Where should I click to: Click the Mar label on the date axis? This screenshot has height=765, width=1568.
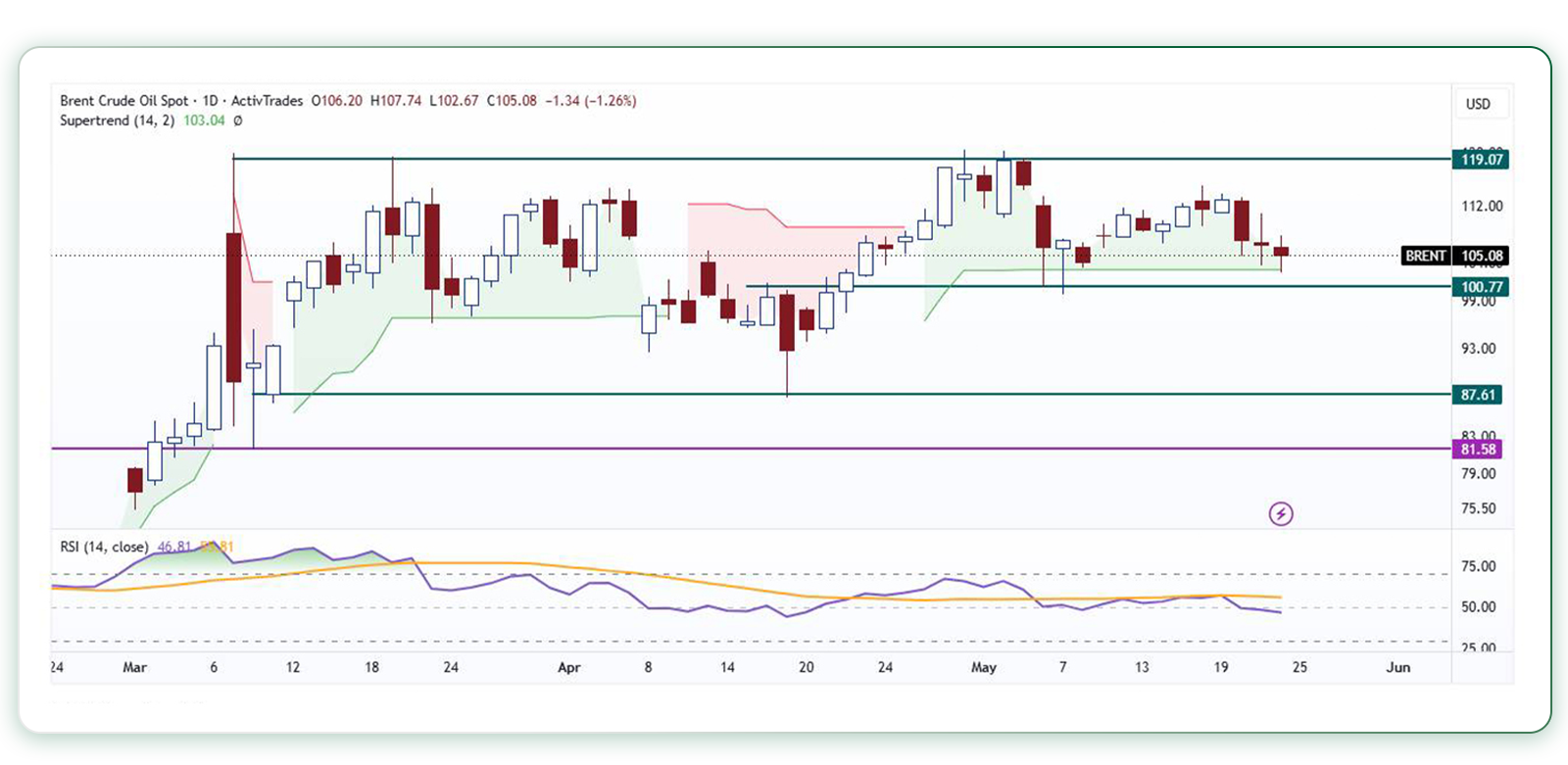pyautogui.click(x=135, y=667)
